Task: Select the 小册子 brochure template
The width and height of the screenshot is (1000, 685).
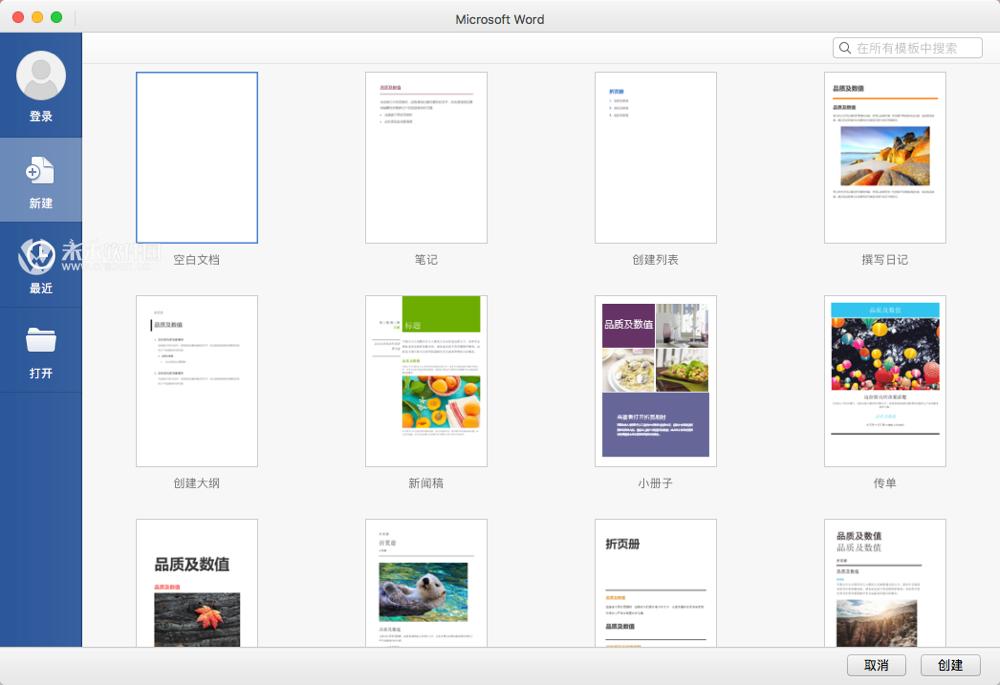Action: coord(656,380)
